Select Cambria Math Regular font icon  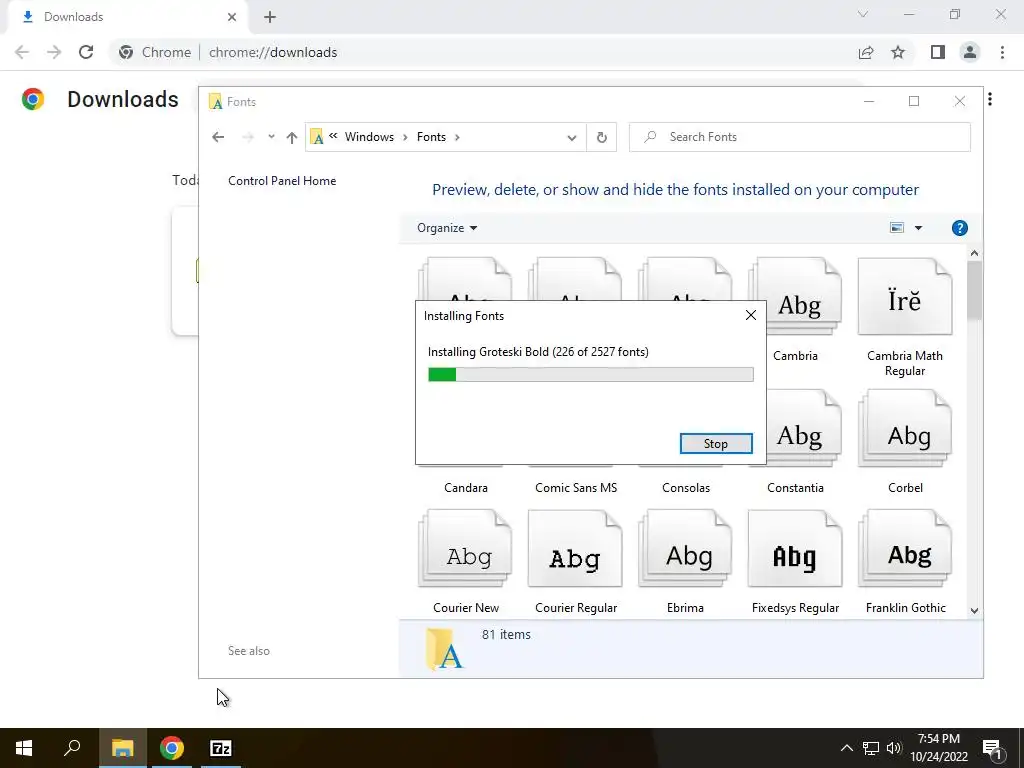click(x=904, y=297)
